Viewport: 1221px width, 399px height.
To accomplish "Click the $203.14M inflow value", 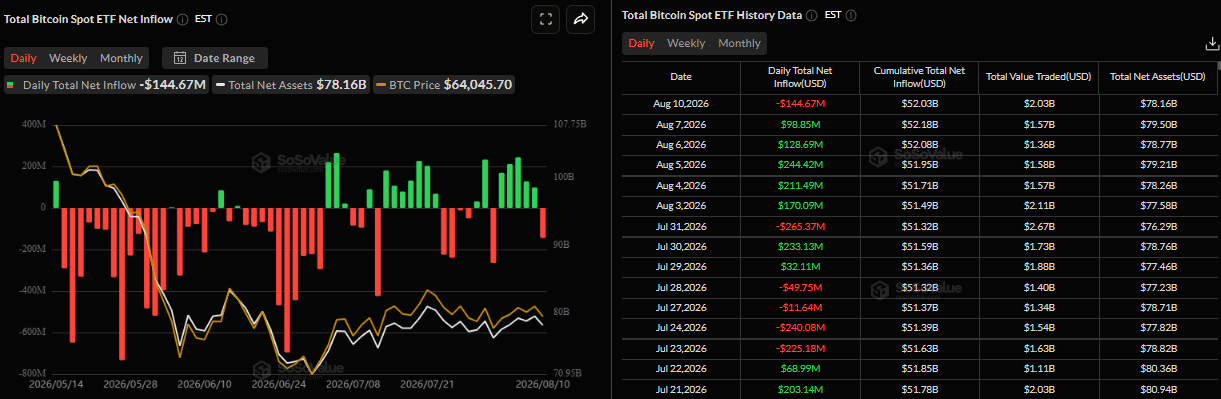I will tap(800, 391).
